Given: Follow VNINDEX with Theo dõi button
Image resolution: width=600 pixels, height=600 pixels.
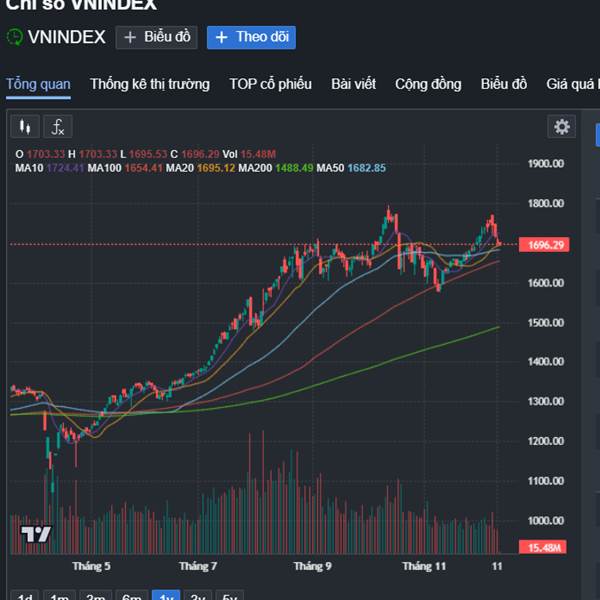Looking at the screenshot, I should tap(251, 38).
